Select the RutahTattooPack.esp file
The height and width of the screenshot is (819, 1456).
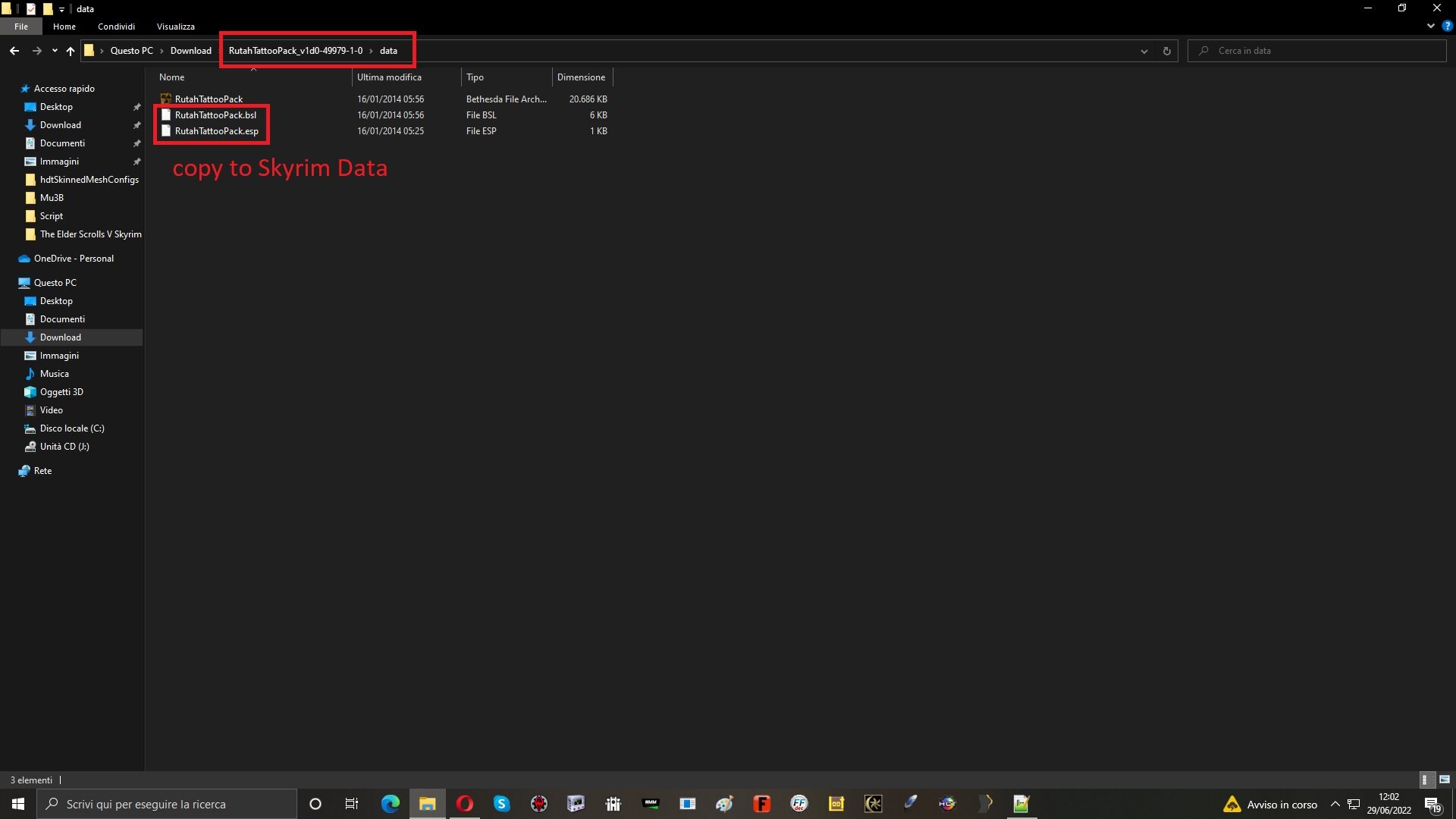tap(216, 131)
